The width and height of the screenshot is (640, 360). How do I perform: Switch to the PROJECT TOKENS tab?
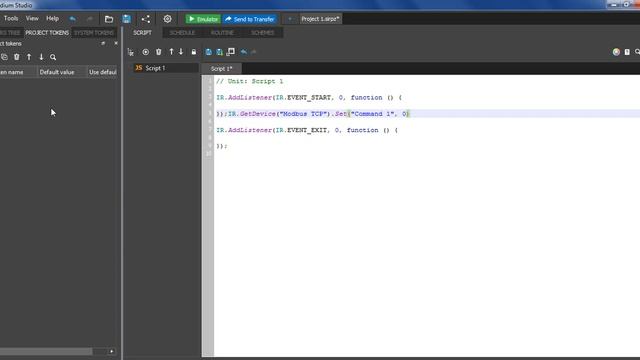(x=47, y=33)
